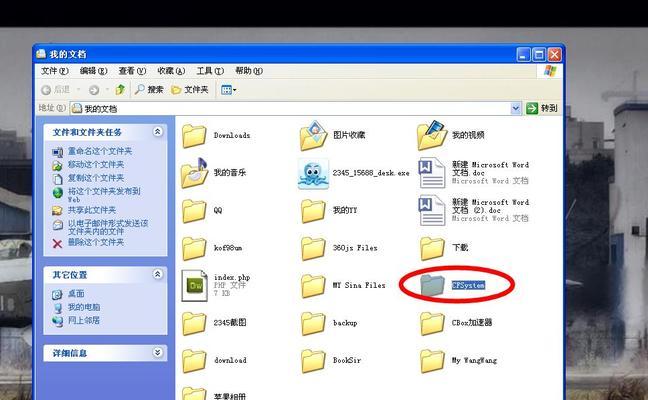This screenshot has width=648, height=400.
Task: Click 移动这个文件夹 task link
Action: pos(96,164)
